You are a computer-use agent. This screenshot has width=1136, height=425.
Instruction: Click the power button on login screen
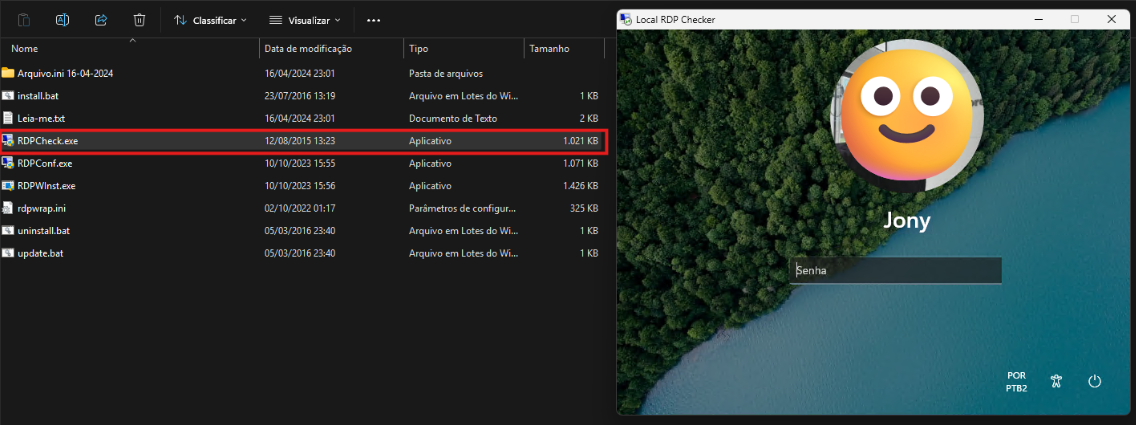pyautogui.click(x=1094, y=381)
